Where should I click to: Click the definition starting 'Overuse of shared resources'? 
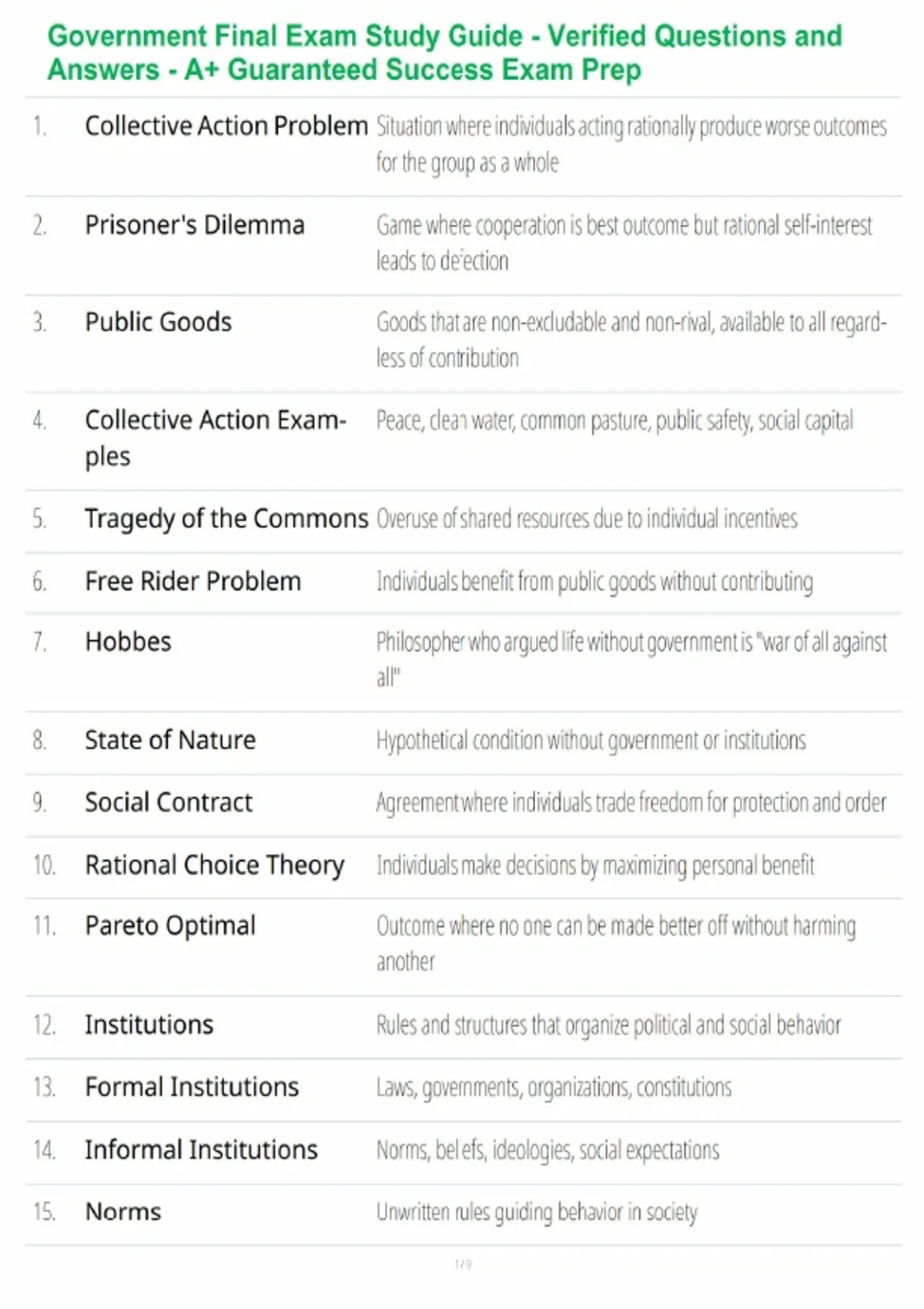(x=587, y=519)
